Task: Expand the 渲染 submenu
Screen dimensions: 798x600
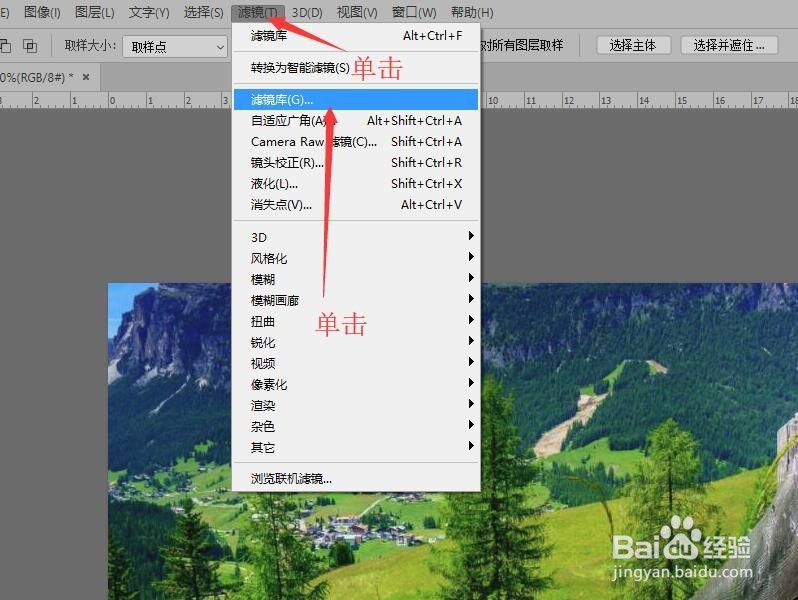Action: (356, 406)
